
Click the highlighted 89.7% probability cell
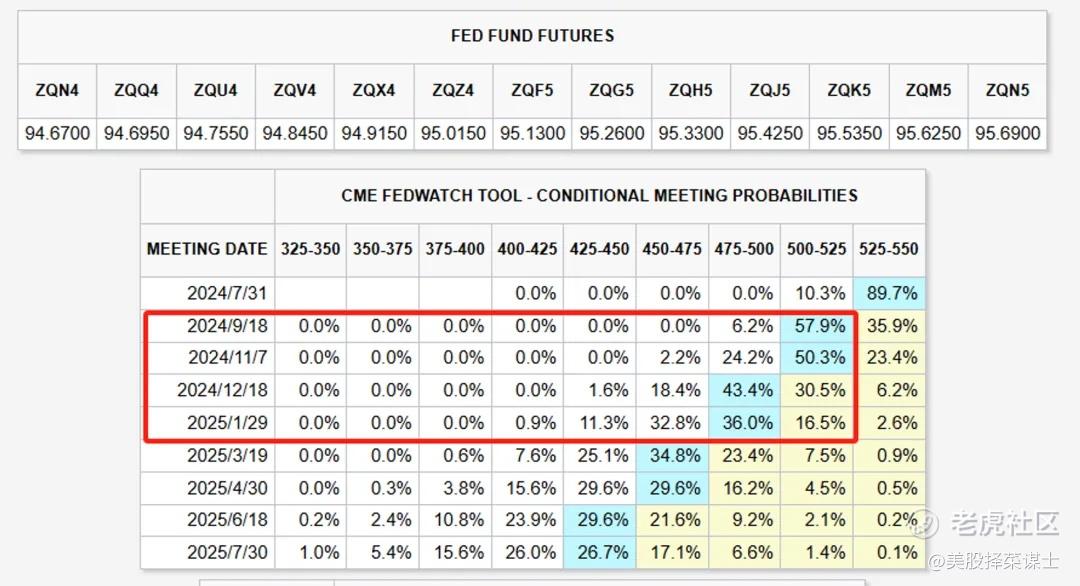tap(889, 293)
